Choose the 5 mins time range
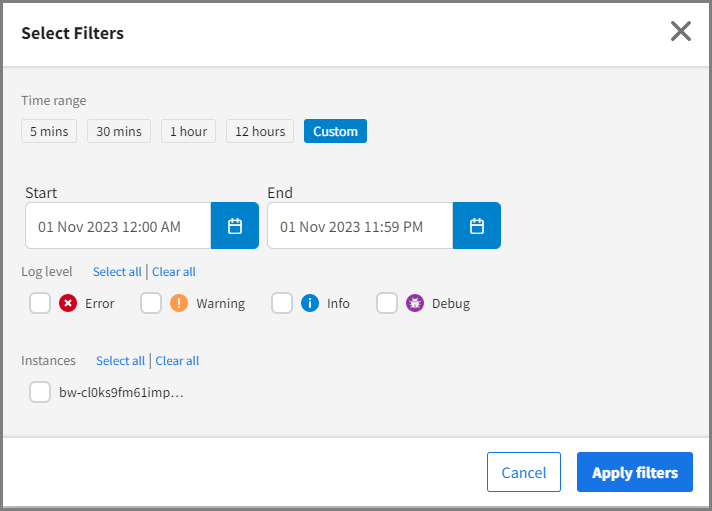Screen dimensions: 712x511 49,131
